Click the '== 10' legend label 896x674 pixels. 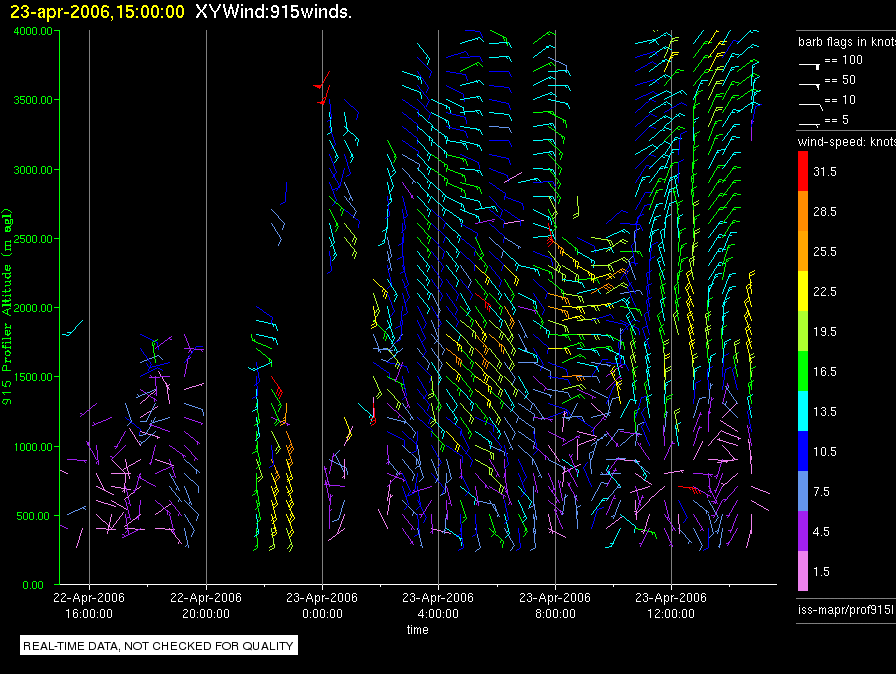click(x=840, y=100)
